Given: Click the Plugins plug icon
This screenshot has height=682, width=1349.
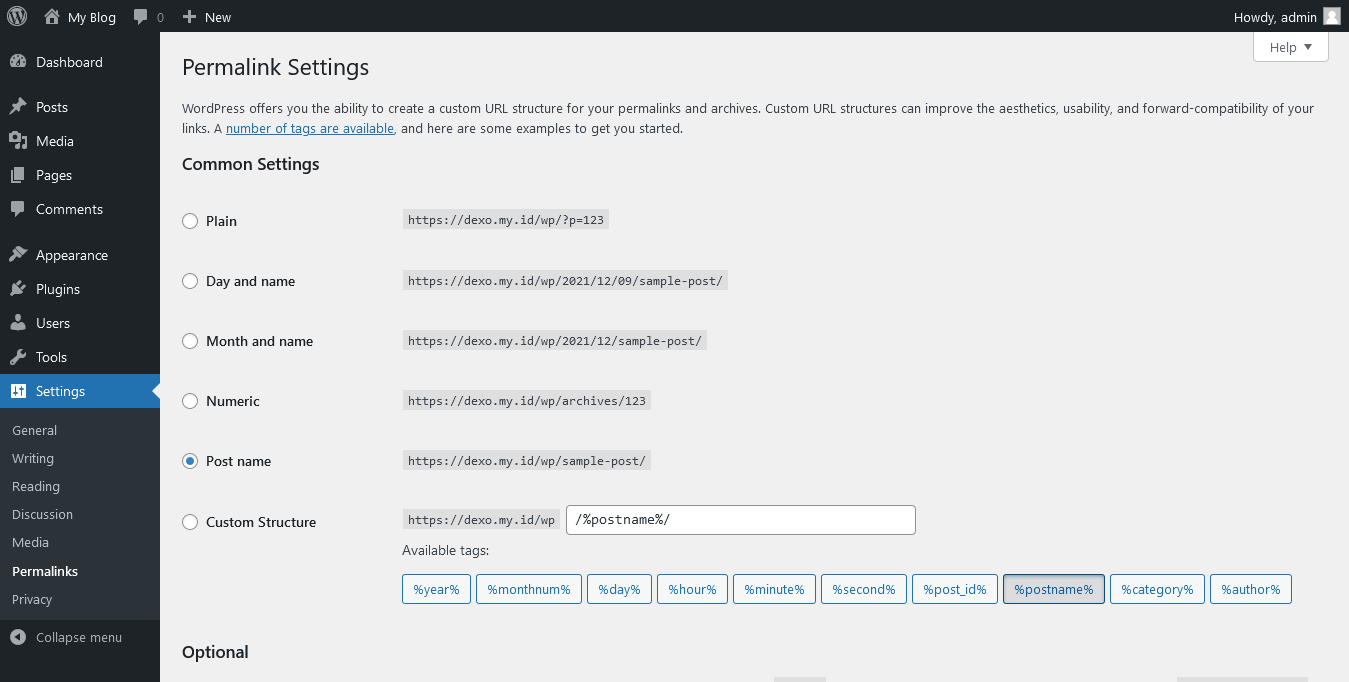Looking at the screenshot, I should 18,289.
